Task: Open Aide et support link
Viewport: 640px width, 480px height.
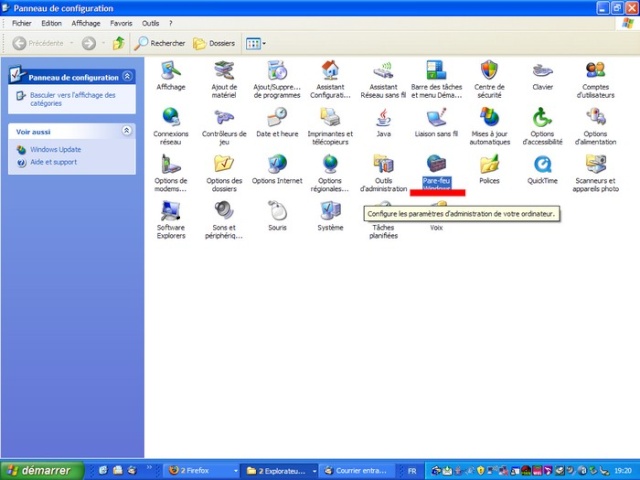Action: [x=53, y=162]
